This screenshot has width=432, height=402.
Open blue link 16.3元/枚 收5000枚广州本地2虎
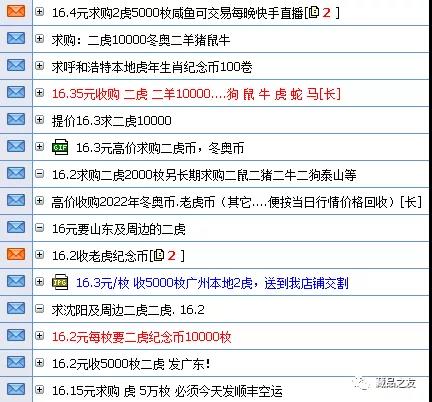(212, 283)
